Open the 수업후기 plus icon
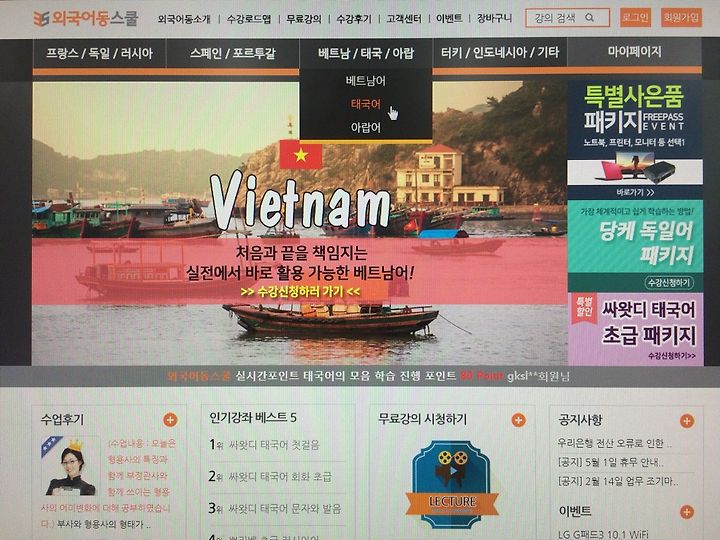Viewport: 720px width, 540px height. coord(170,420)
